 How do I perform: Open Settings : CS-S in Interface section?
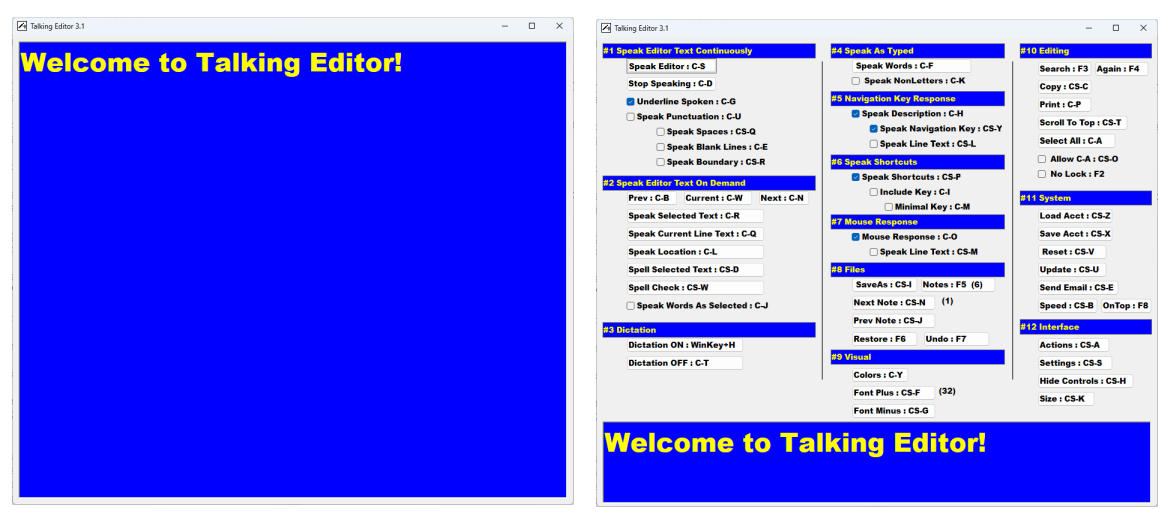[x=1074, y=363]
